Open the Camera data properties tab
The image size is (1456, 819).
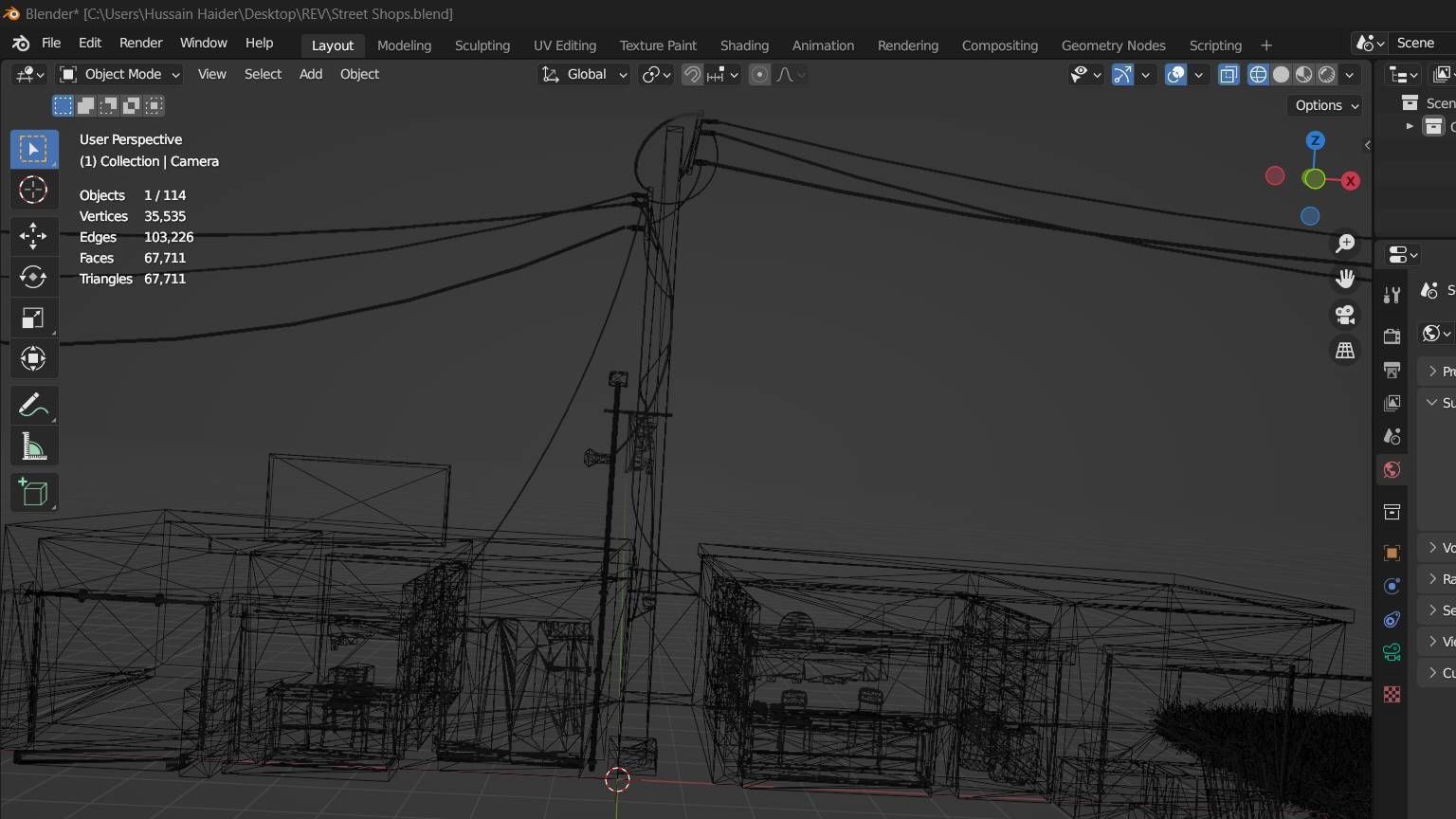[x=1392, y=652]
